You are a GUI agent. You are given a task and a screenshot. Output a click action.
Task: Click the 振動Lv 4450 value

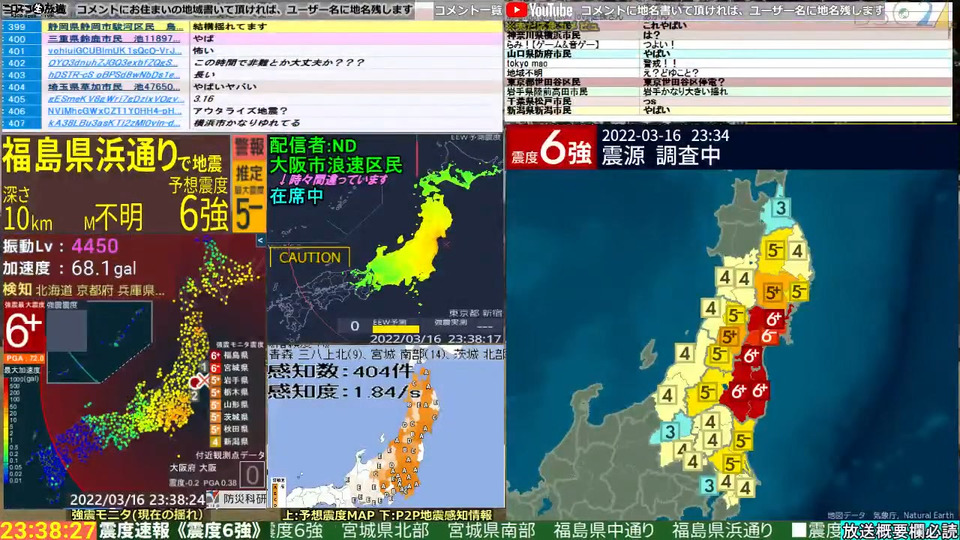pos(95,246)
